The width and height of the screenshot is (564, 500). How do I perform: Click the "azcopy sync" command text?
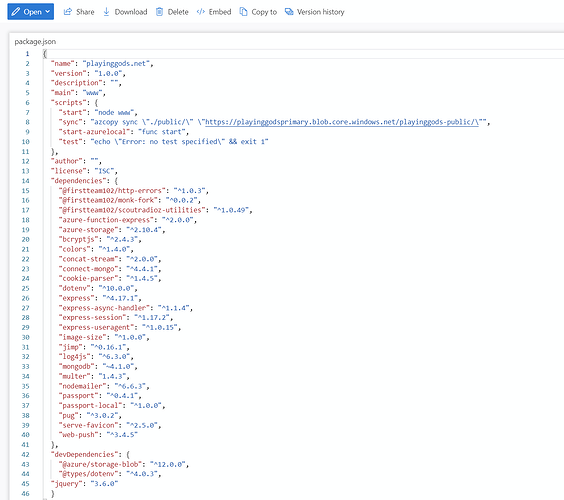point(115,122)
